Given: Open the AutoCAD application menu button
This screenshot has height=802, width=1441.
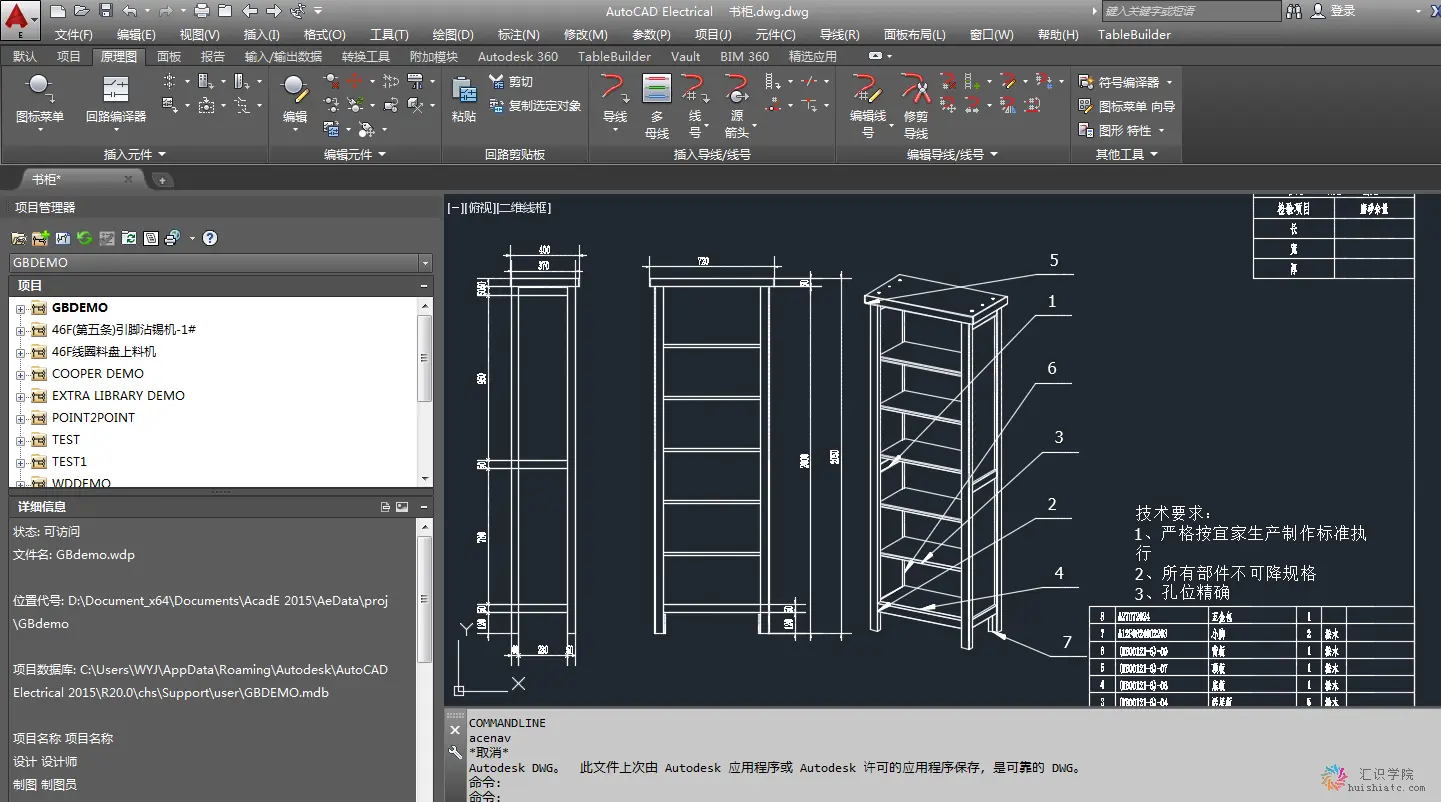Looking at the screenshot, I should pyautogui.click(x=20, y=18).
